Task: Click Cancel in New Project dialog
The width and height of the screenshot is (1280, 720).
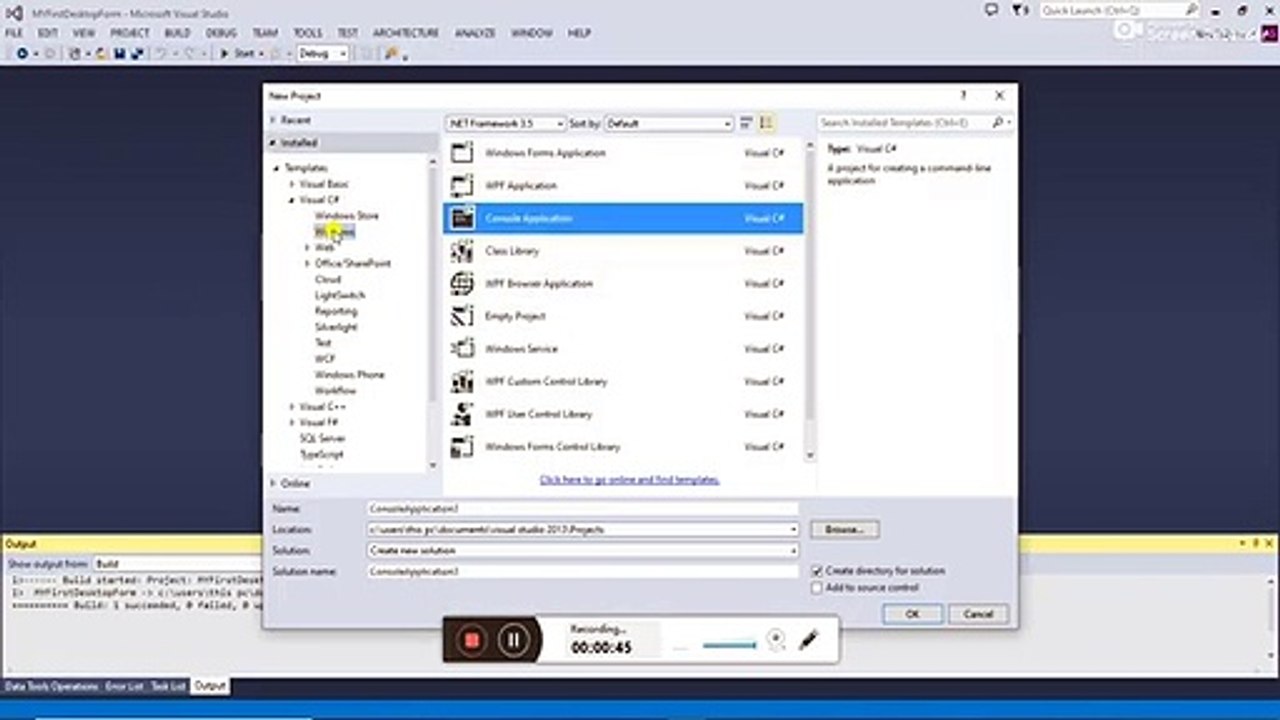Action: 978,614
